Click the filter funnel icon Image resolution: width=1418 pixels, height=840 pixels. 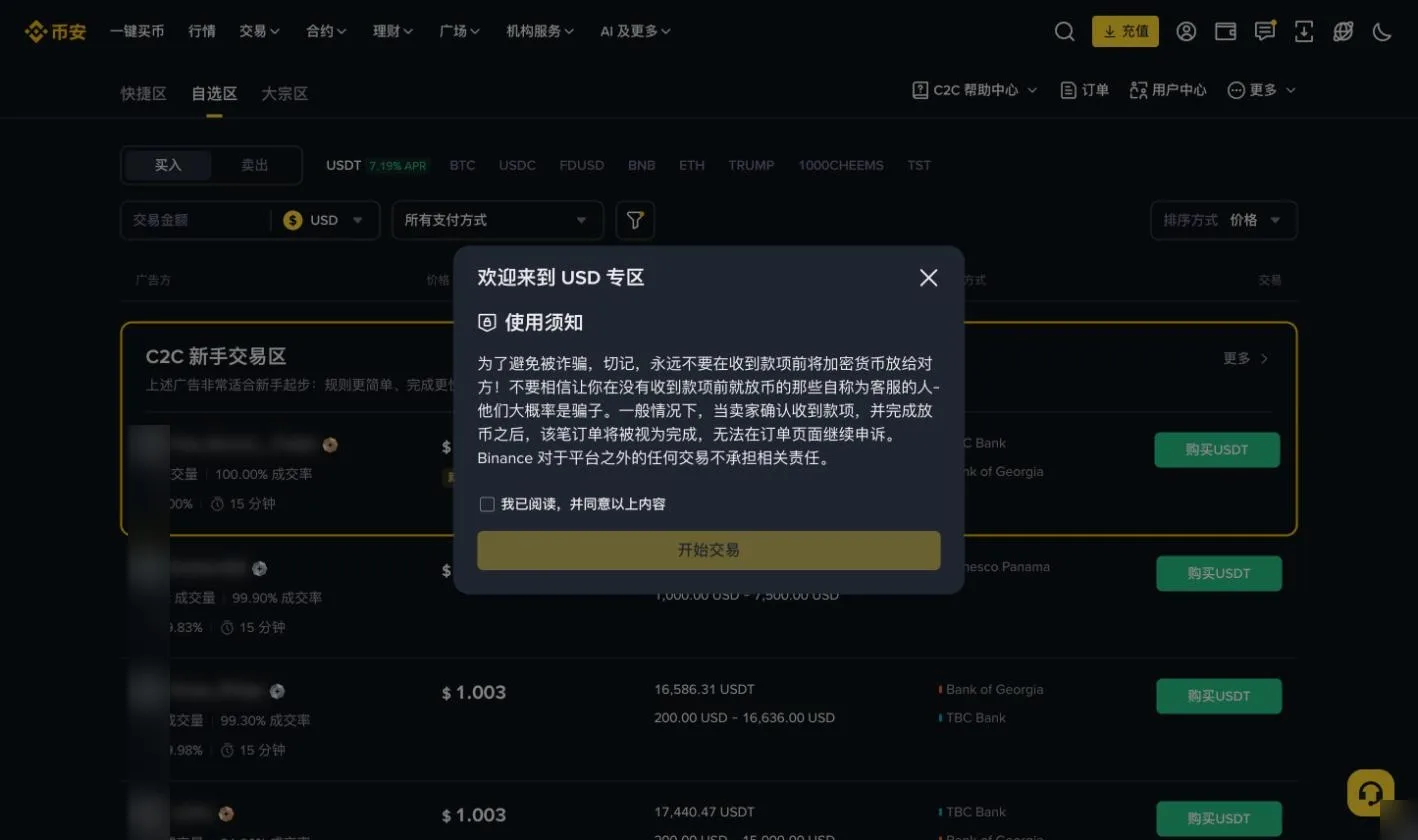[x=635, y=220]
